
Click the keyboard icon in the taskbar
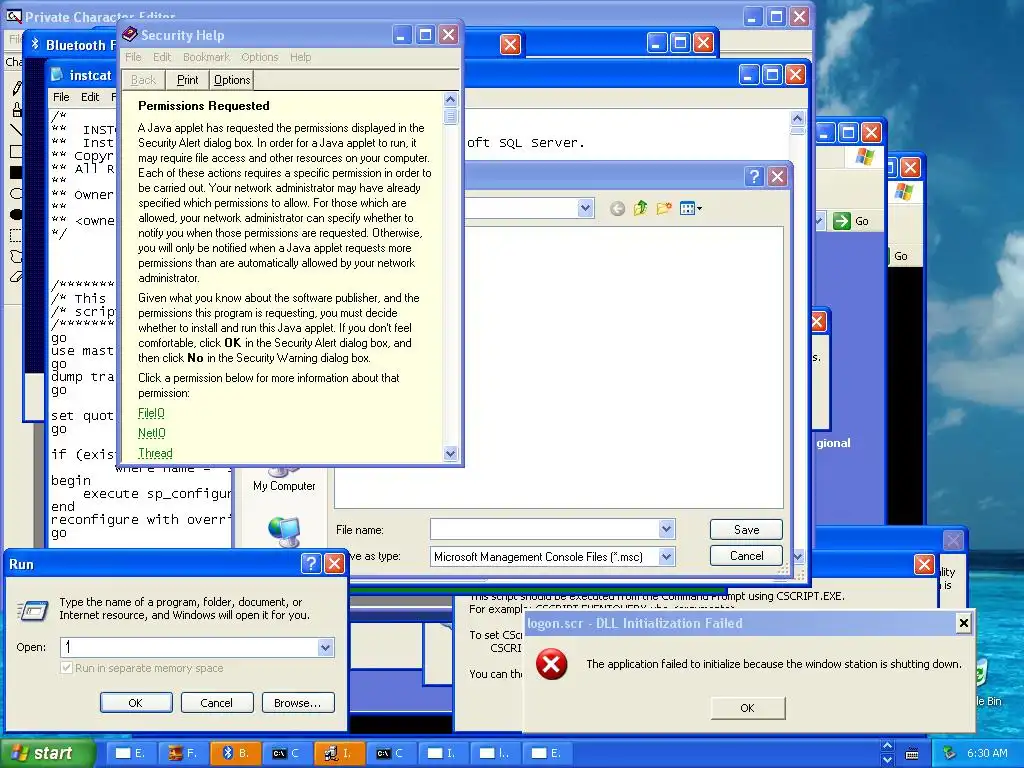pos(912,754)
